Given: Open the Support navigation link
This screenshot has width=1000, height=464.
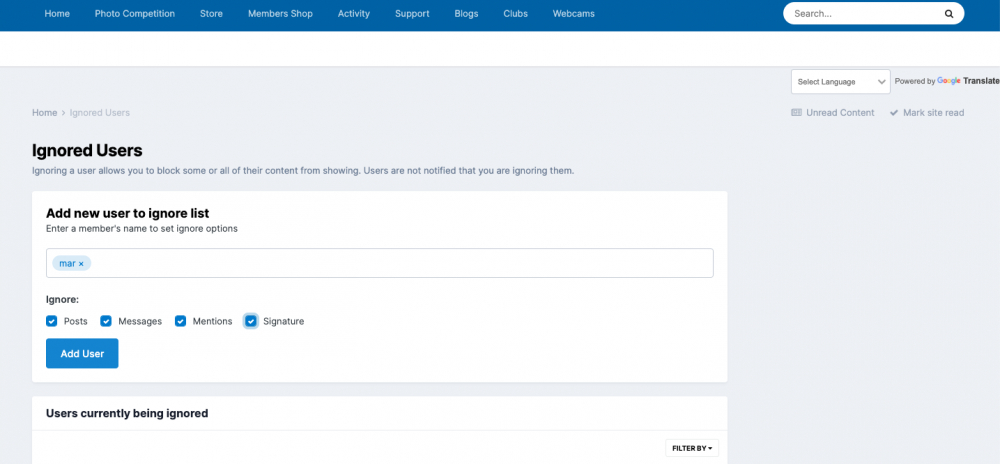Looking at the screenshot, I should (412, 14).
